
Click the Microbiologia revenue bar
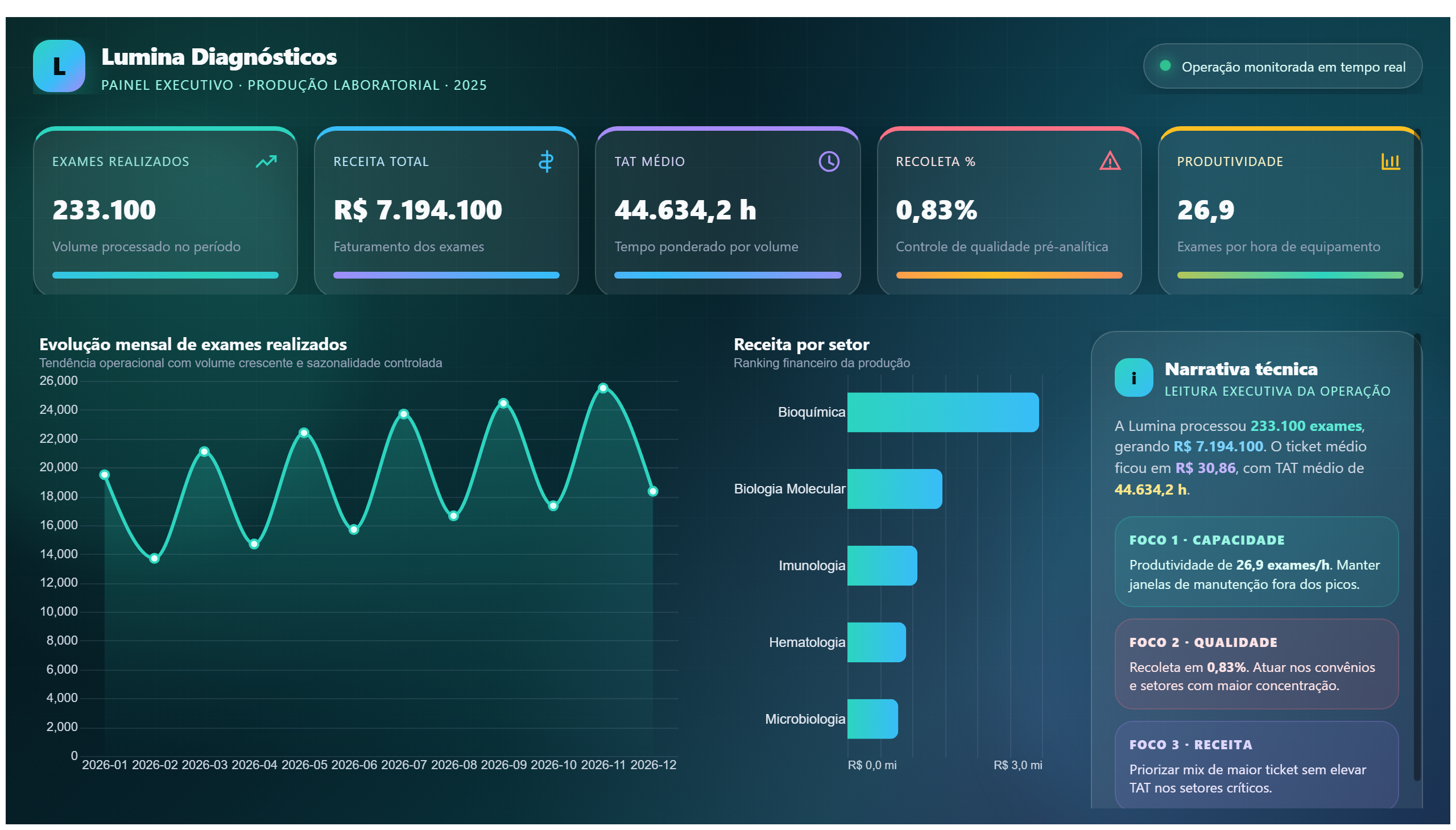[872, 719]
